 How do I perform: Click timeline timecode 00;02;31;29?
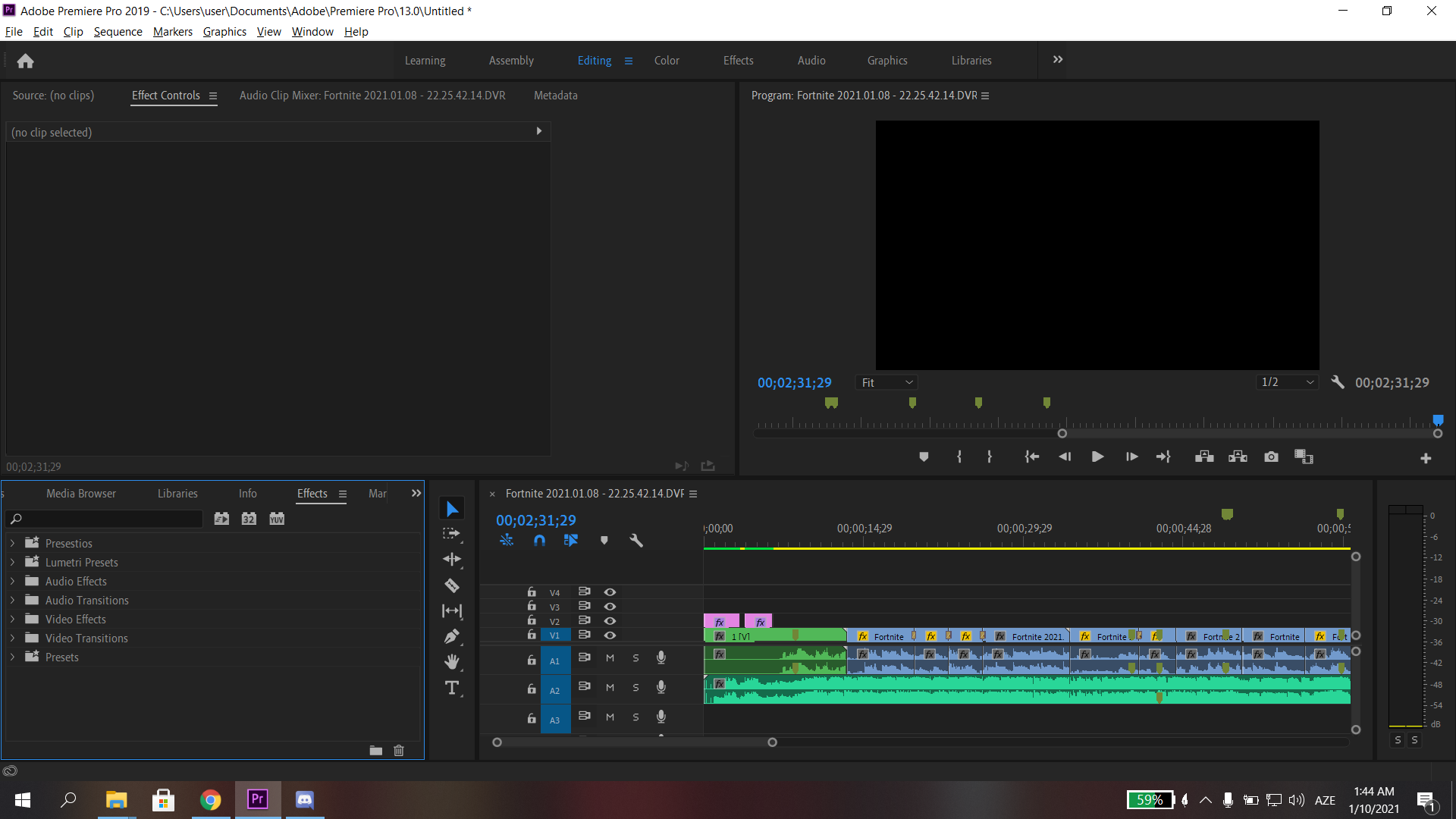pyautogui.click(x=536, y=521)
